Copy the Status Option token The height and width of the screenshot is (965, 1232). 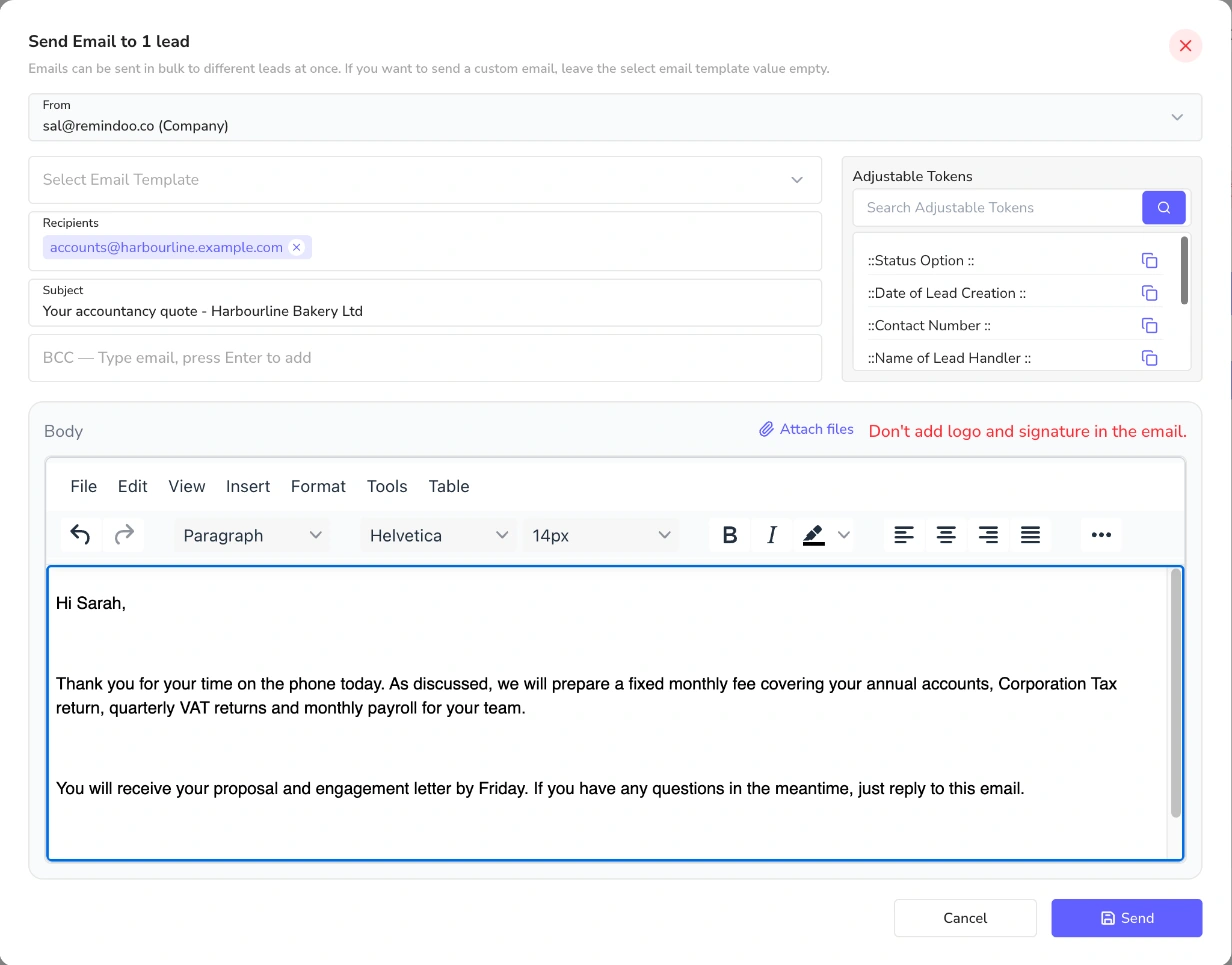pos(1150,260)
